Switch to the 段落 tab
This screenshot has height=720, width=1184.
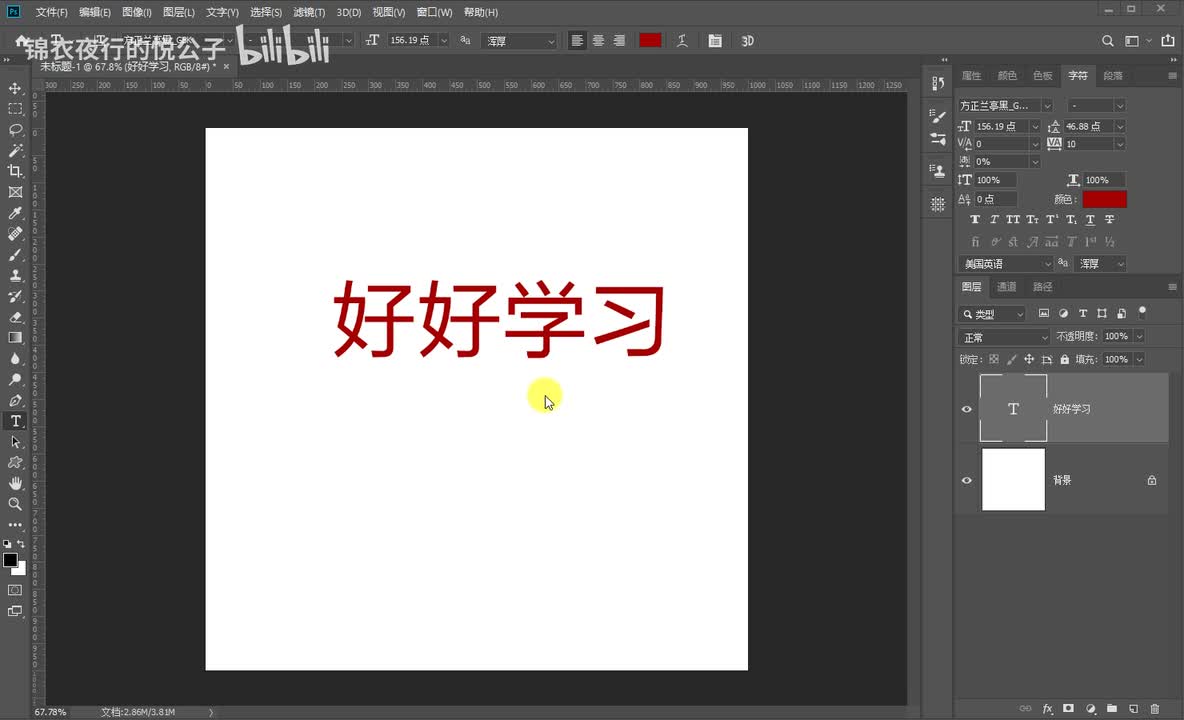coord(1112,75)
